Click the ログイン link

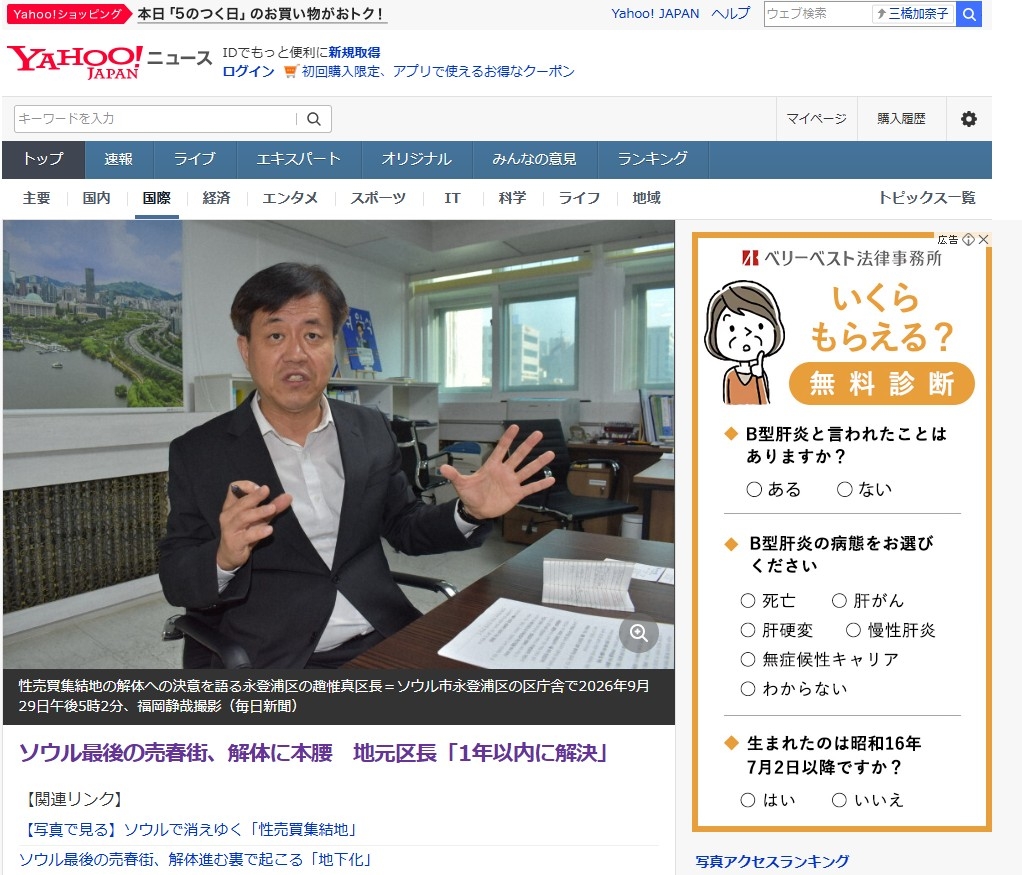248,72
